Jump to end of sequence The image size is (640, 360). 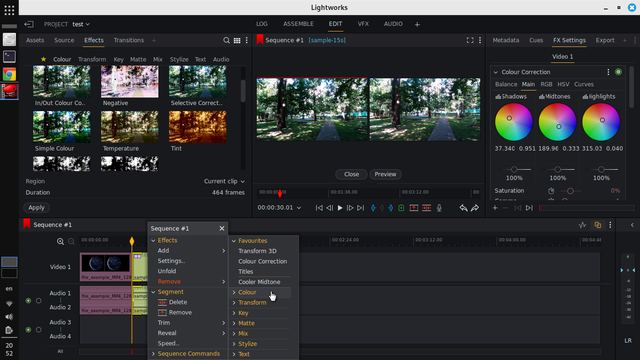coord(360,208)
